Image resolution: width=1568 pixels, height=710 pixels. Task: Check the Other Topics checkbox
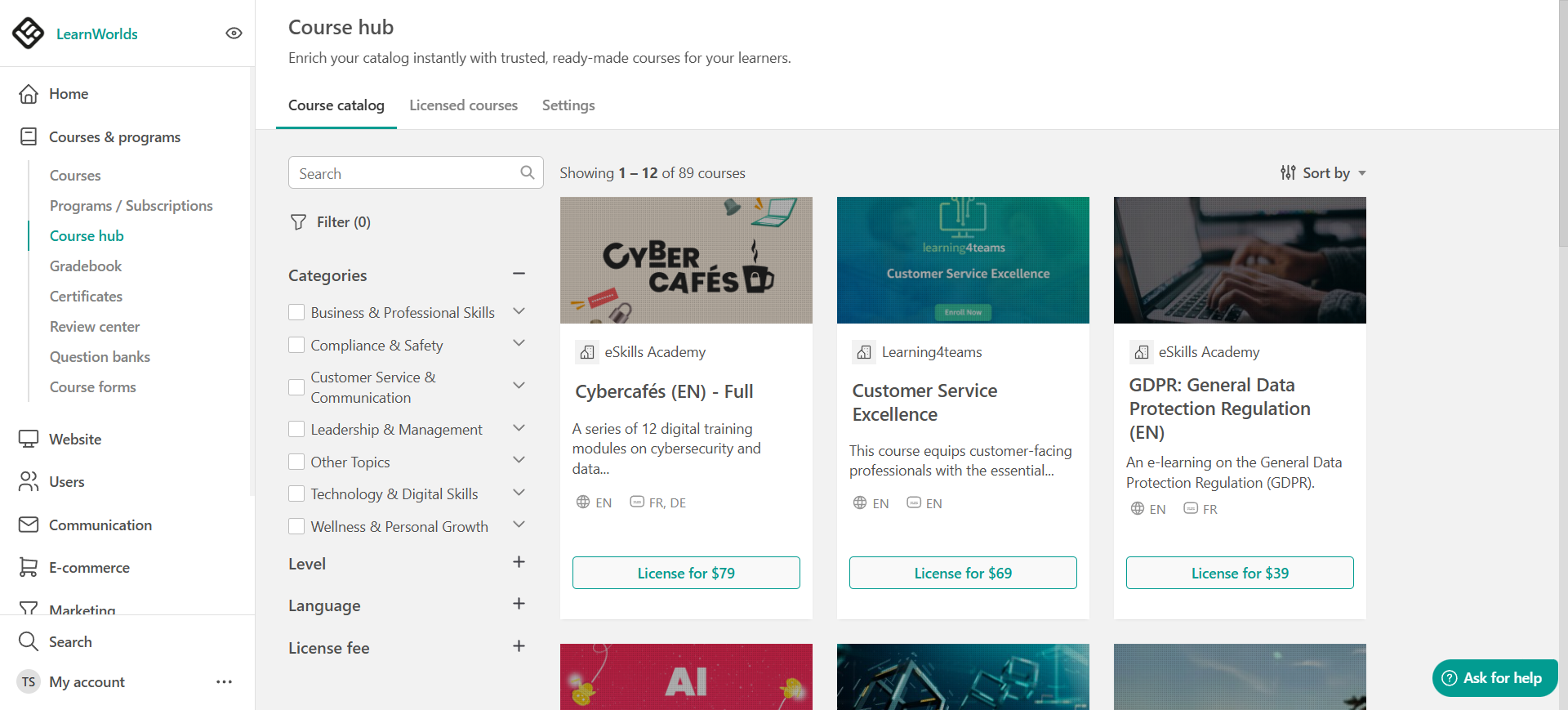[296, 462]
